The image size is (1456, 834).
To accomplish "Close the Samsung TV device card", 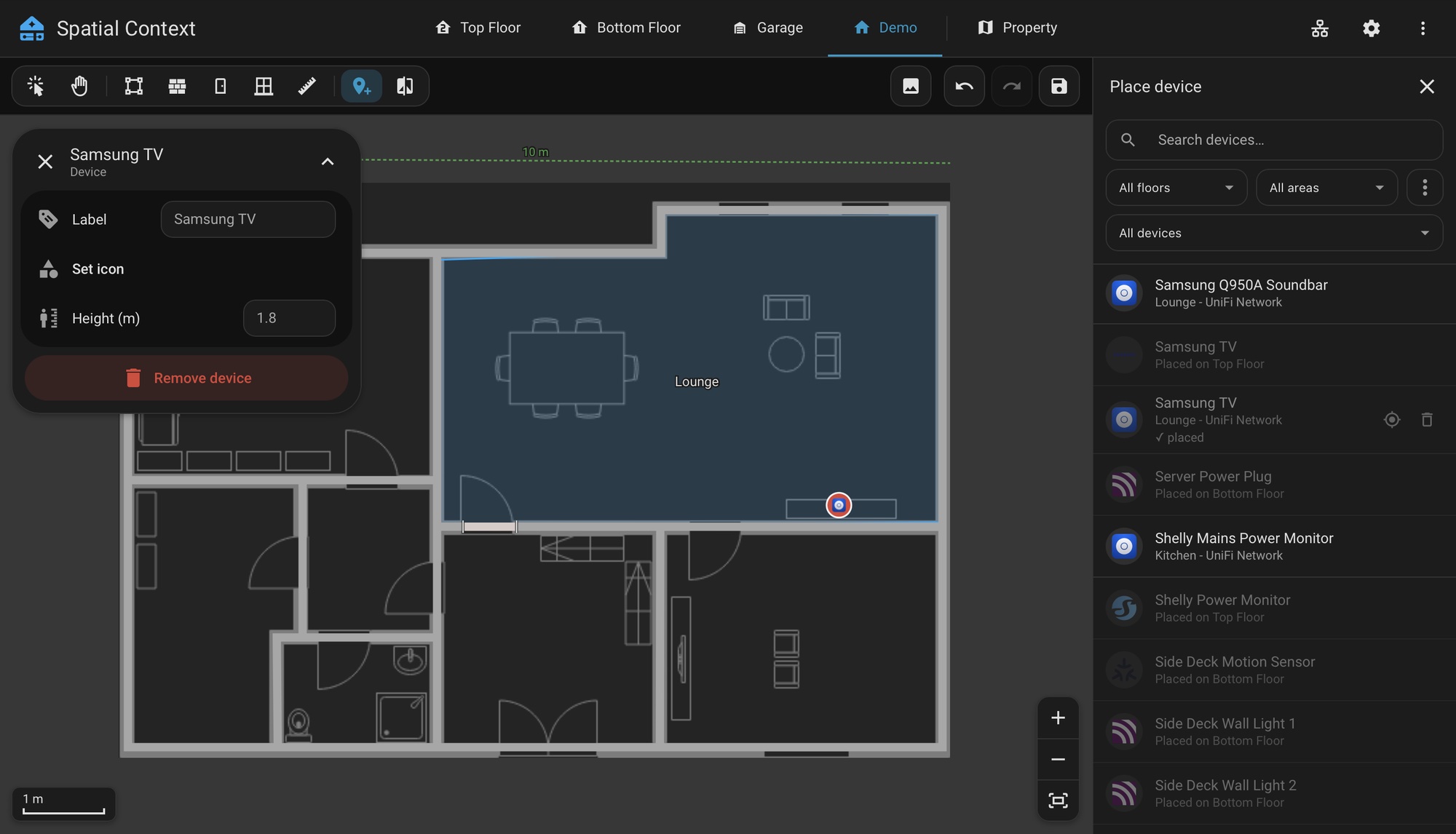I will (45, 162).
